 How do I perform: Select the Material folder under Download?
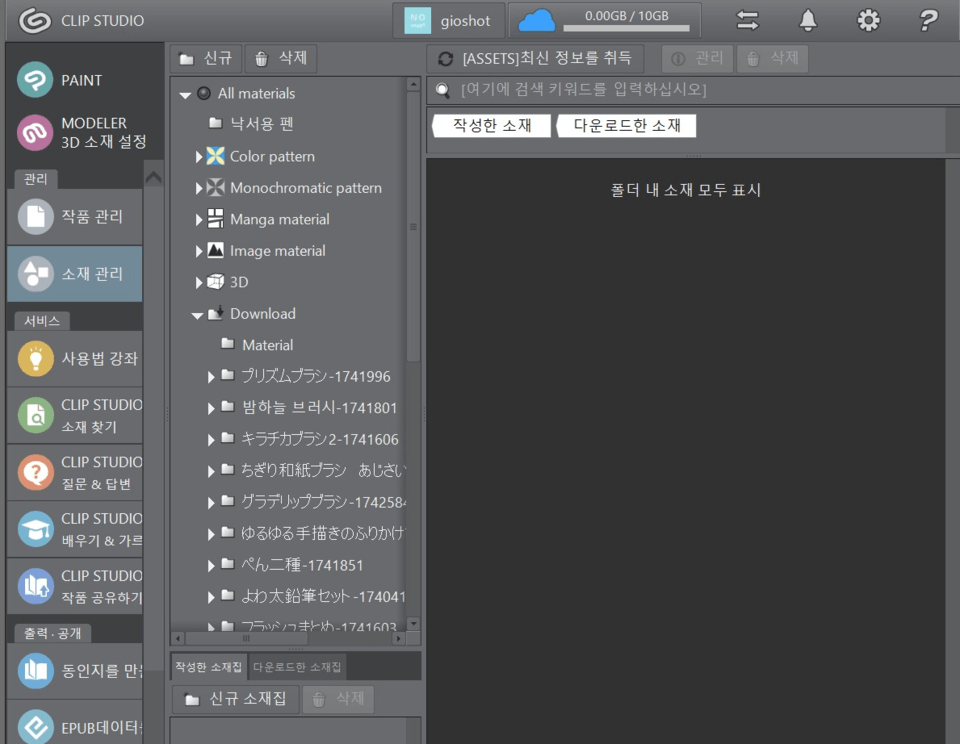click(x=257, y=345)
